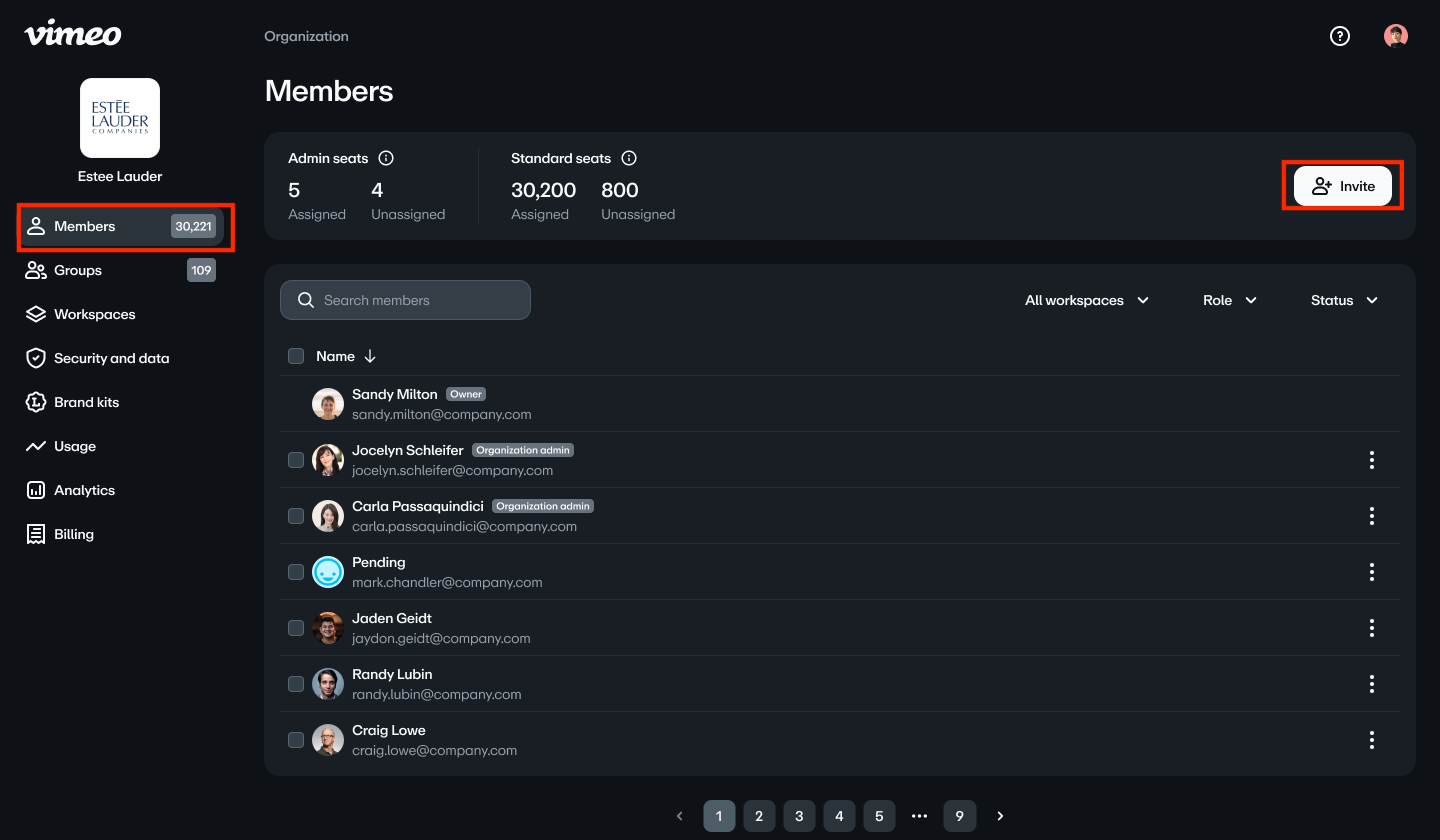Open the help question mark icon
The image size is (1440, 840).
[x=1340, y=36]
